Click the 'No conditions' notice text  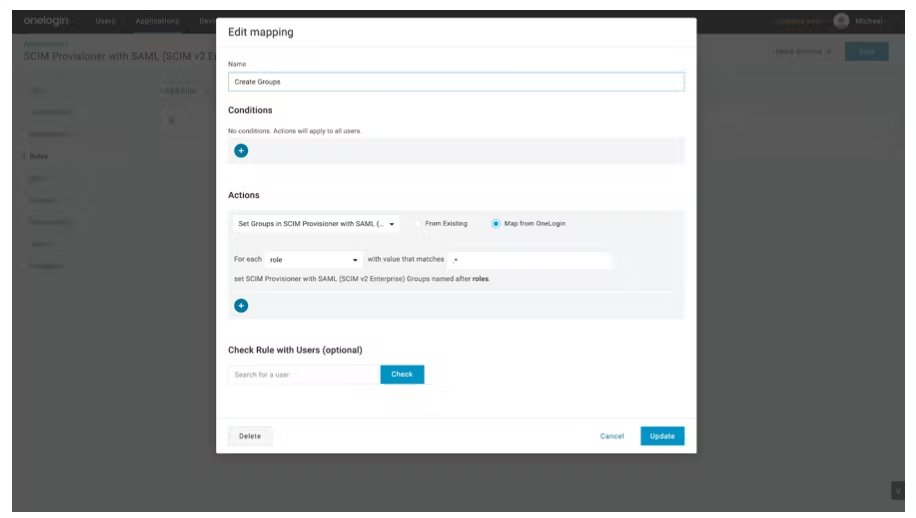pos(294,131)
